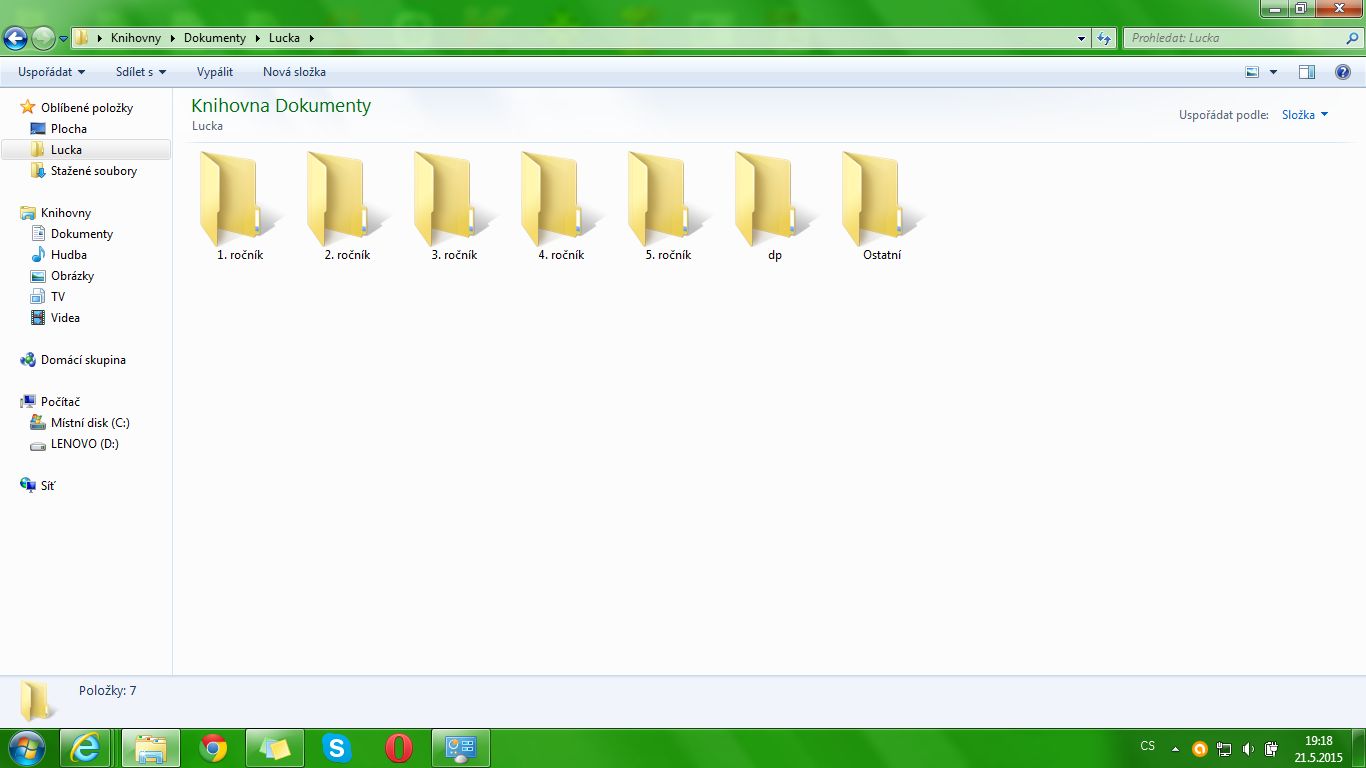Refresh the folder with the refresh button

(x=1104, y=39)
